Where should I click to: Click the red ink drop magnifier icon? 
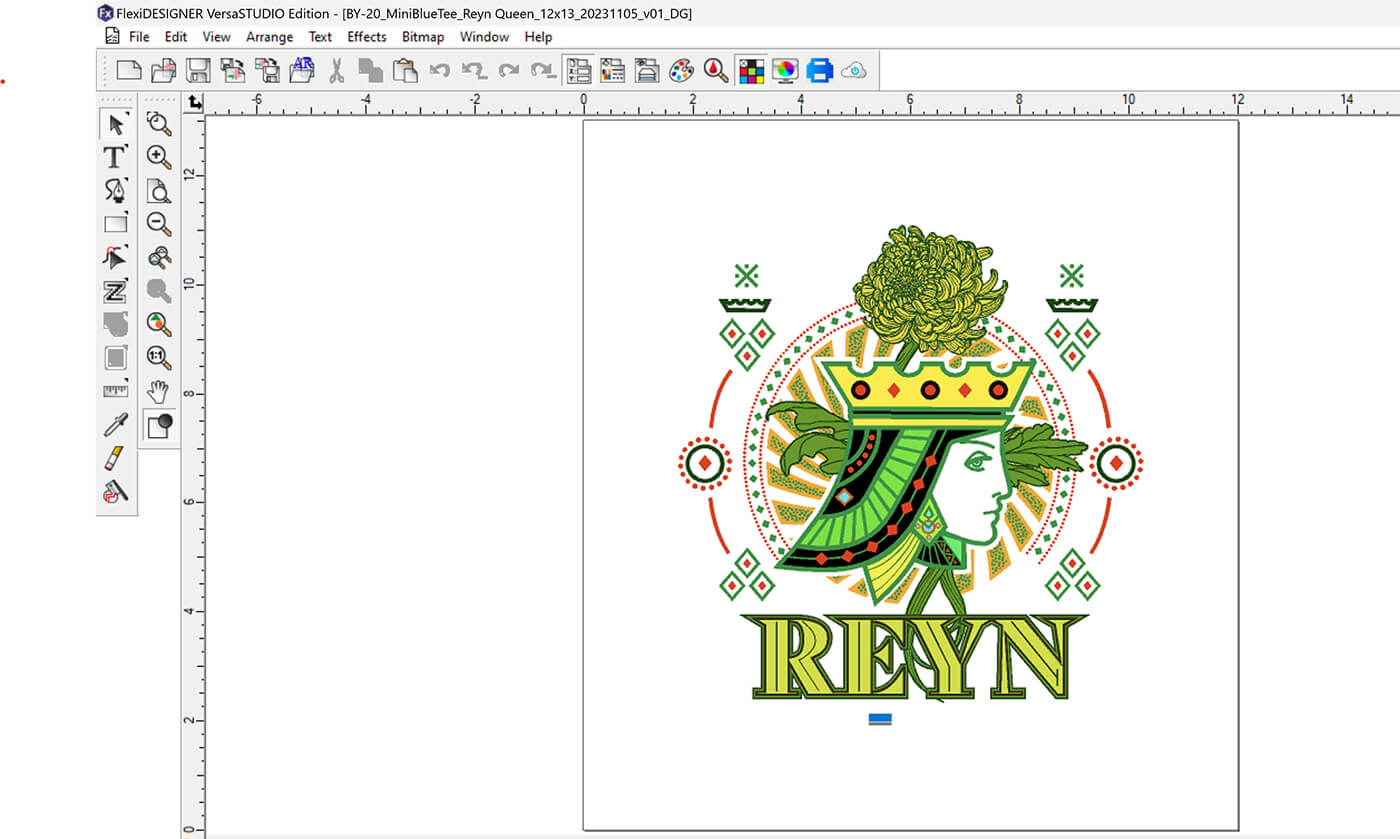point(715,70)
